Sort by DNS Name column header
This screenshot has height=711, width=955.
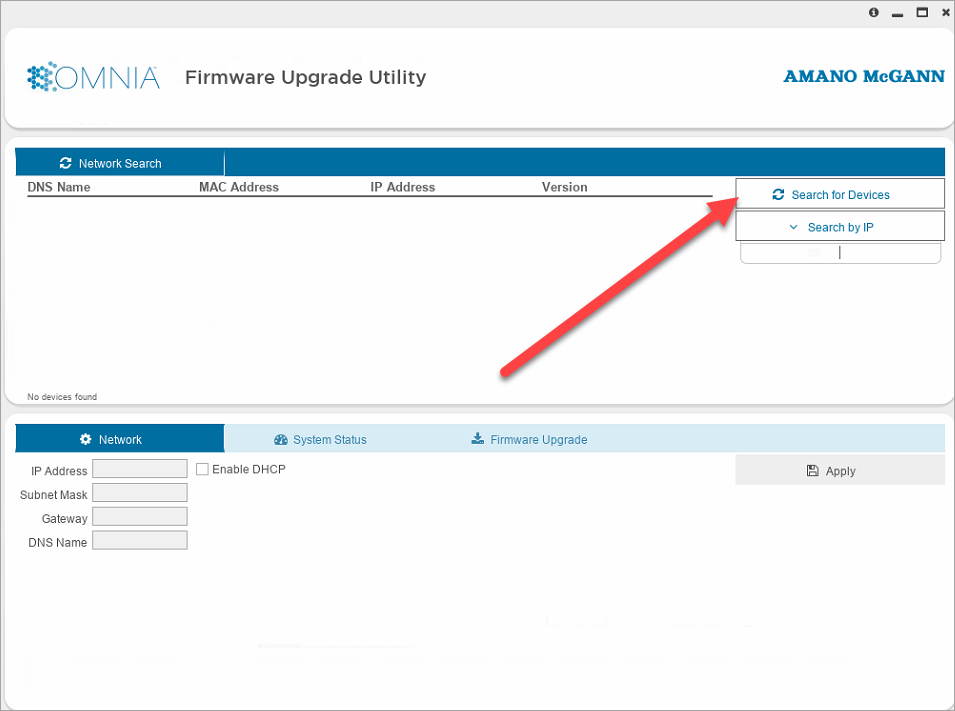pos(59,187)
